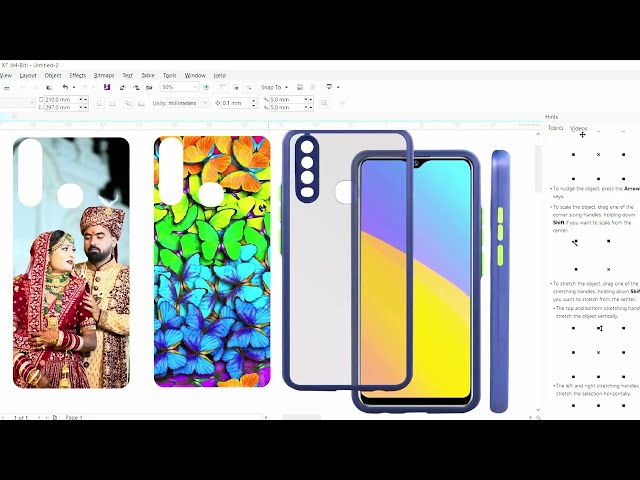Click the Publish to PDF icon
Image resolution: width=640 pixels, height=480 pixels.
coord(149,87)
